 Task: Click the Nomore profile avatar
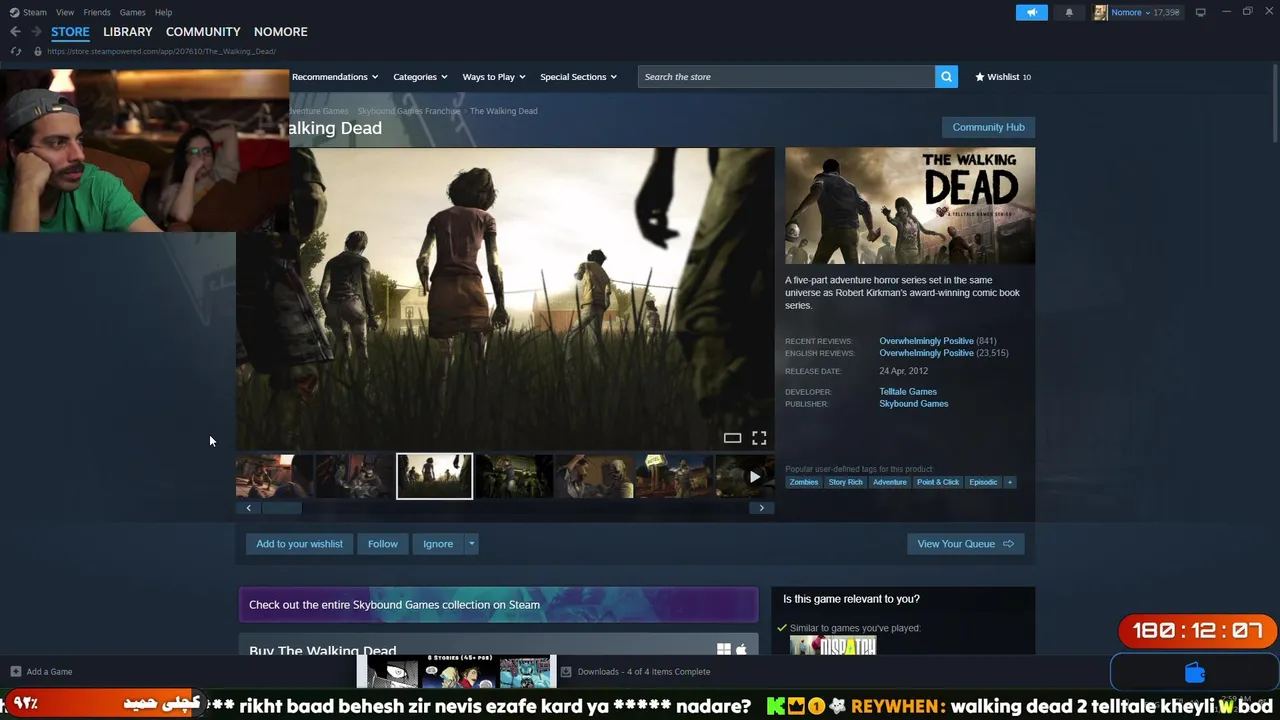click(1101, 12)
